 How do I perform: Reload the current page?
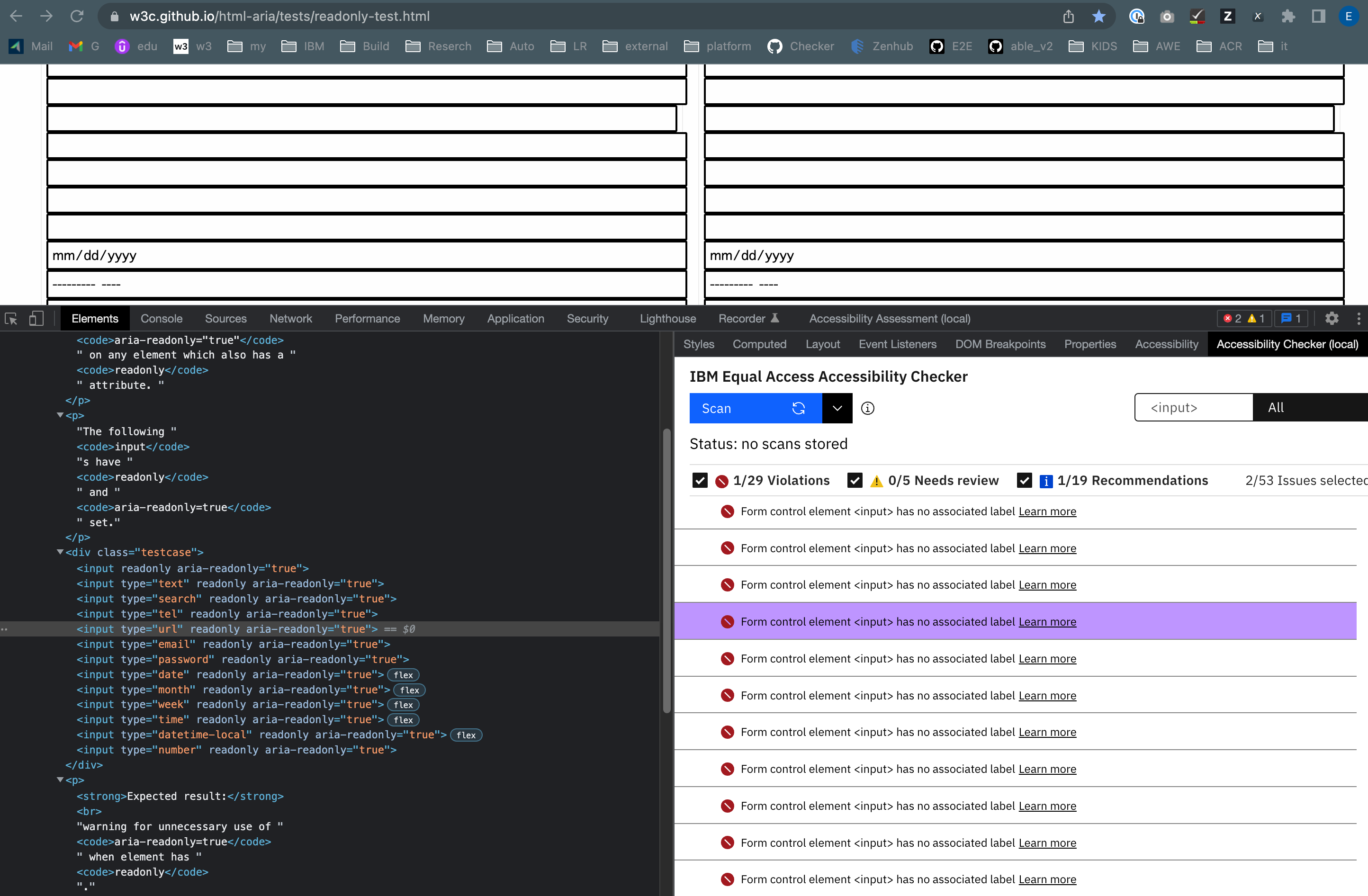78,16
